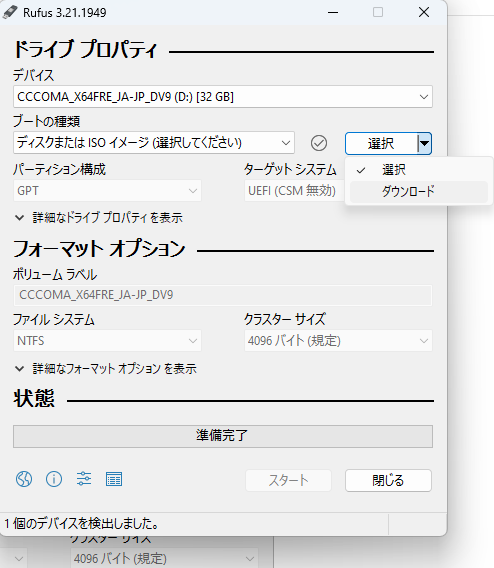This screenshot has height=568, width=494.
Task: Open the about info icon
Action: (x=54, y=479)
